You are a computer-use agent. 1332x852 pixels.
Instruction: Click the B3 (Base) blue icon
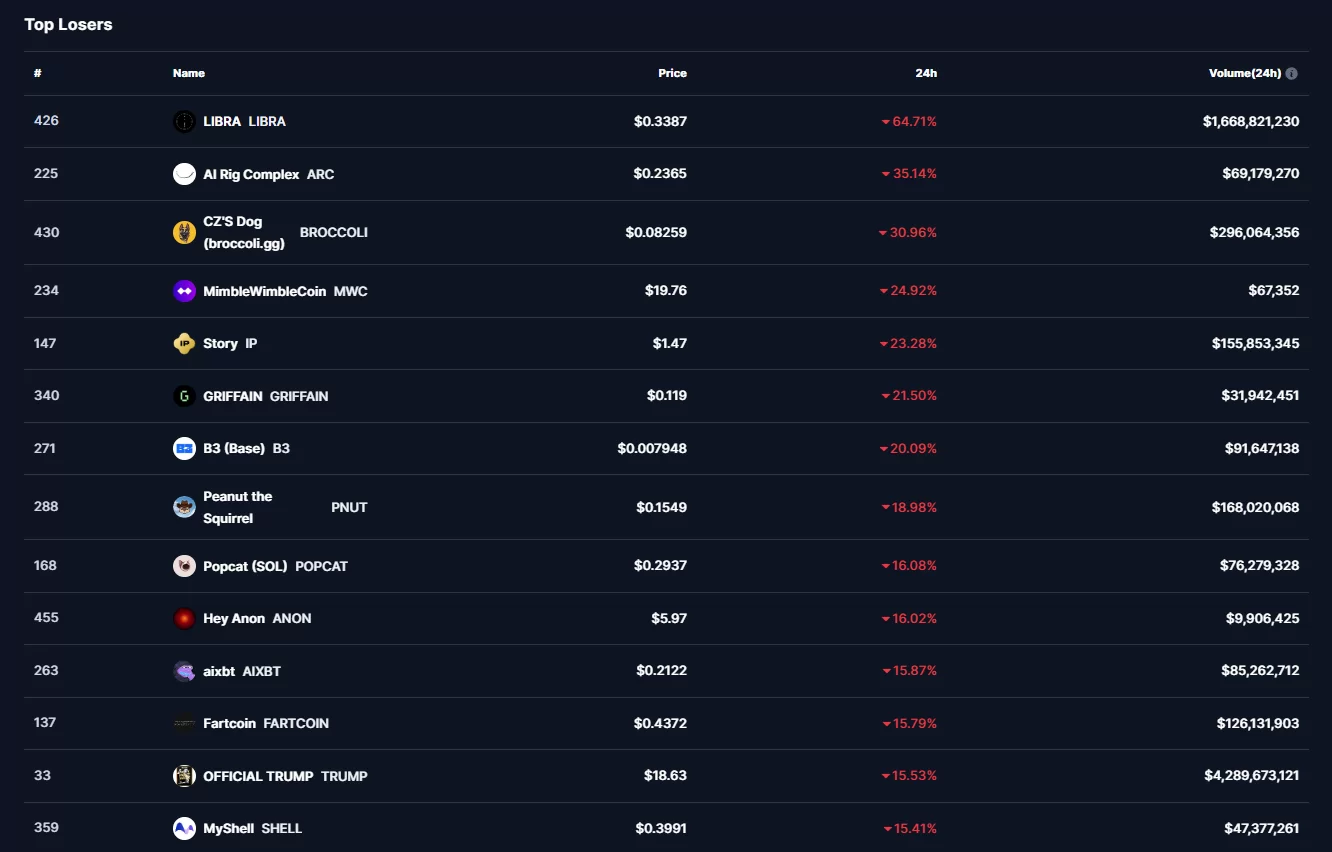click(x=184, y=449)
